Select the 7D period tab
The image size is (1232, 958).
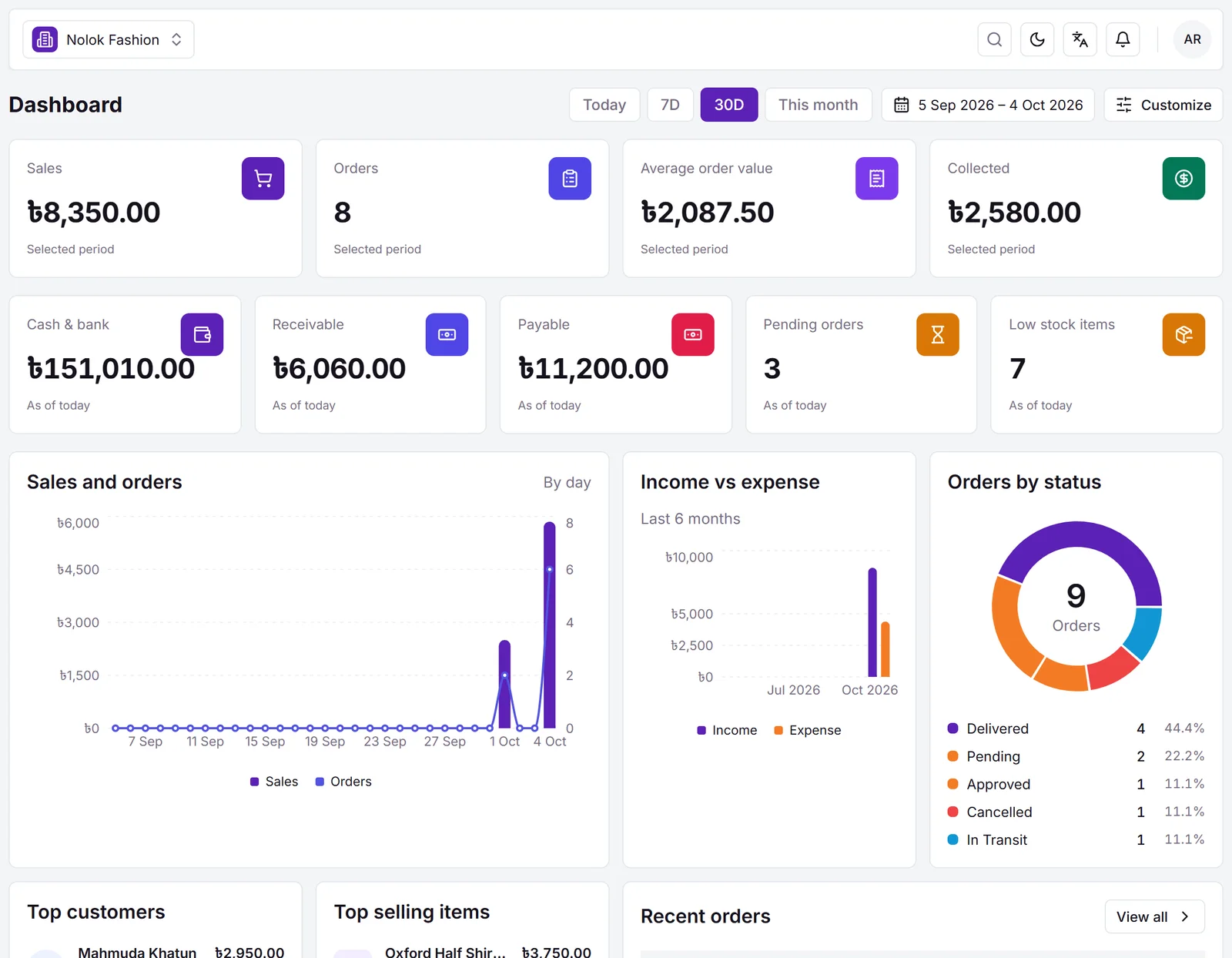click(x=670, y=105)
